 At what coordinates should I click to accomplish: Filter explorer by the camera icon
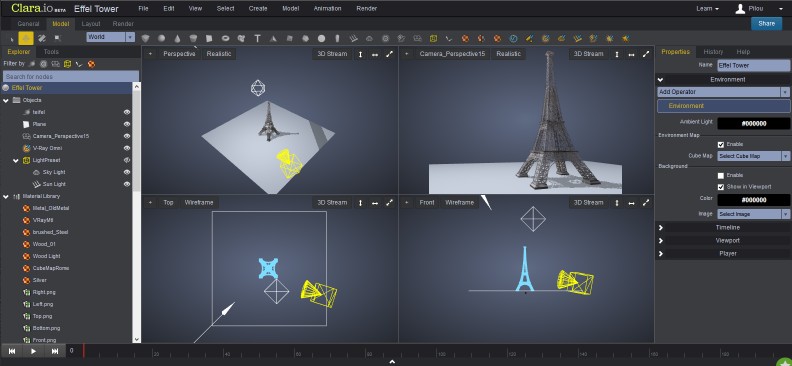(x=56, y=64)
